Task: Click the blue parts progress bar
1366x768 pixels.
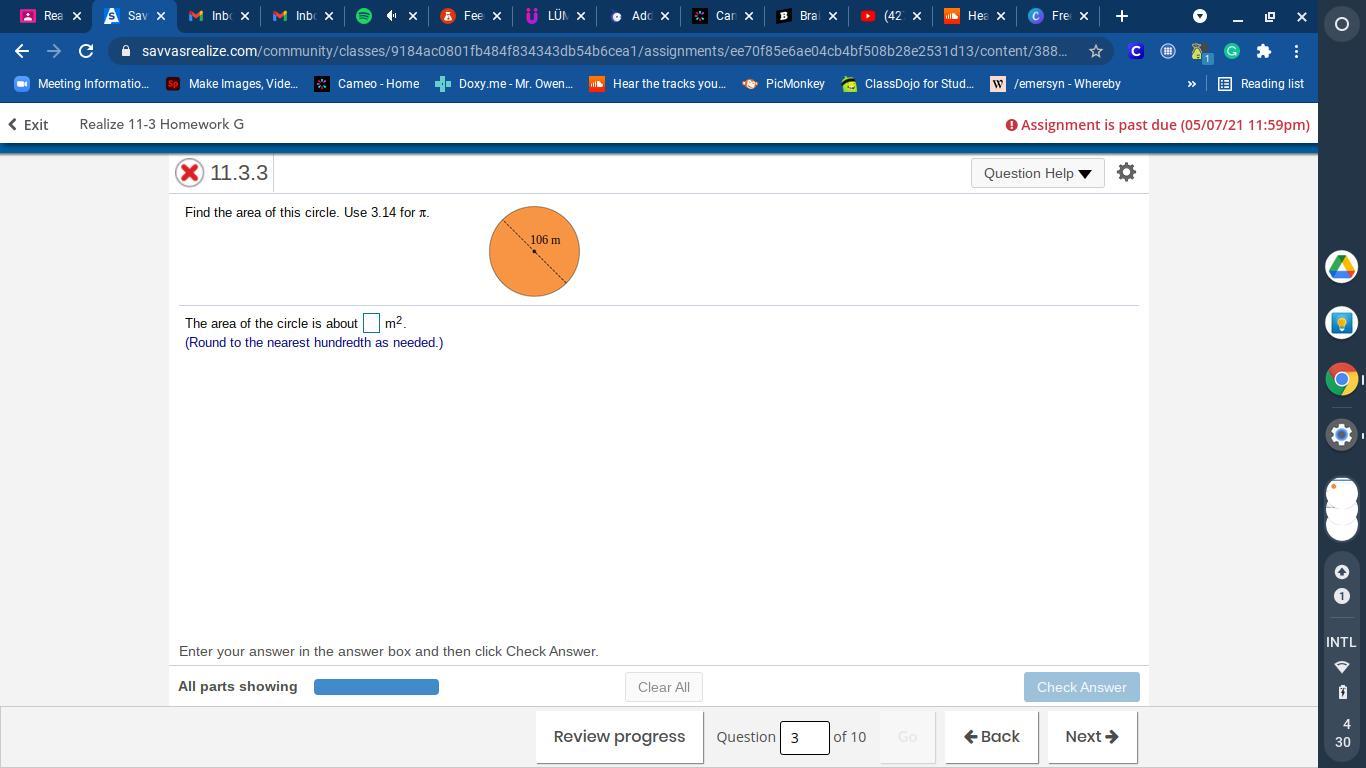Action: pos(376,687)
